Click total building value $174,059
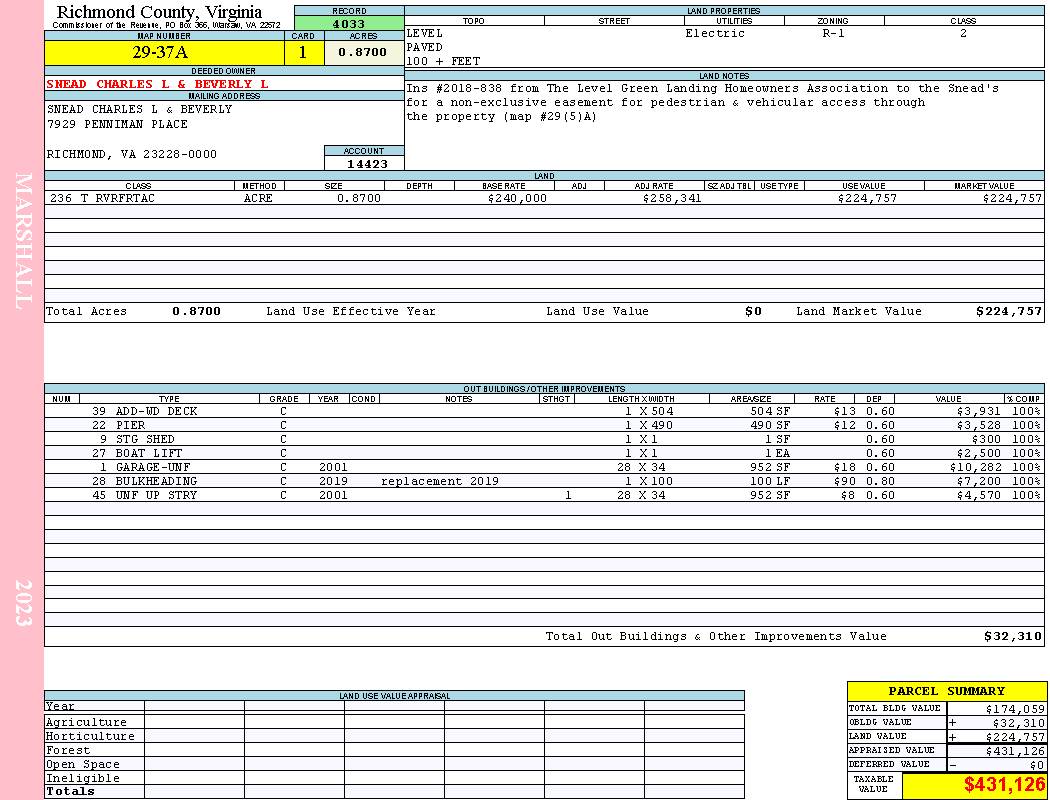 1014,709
